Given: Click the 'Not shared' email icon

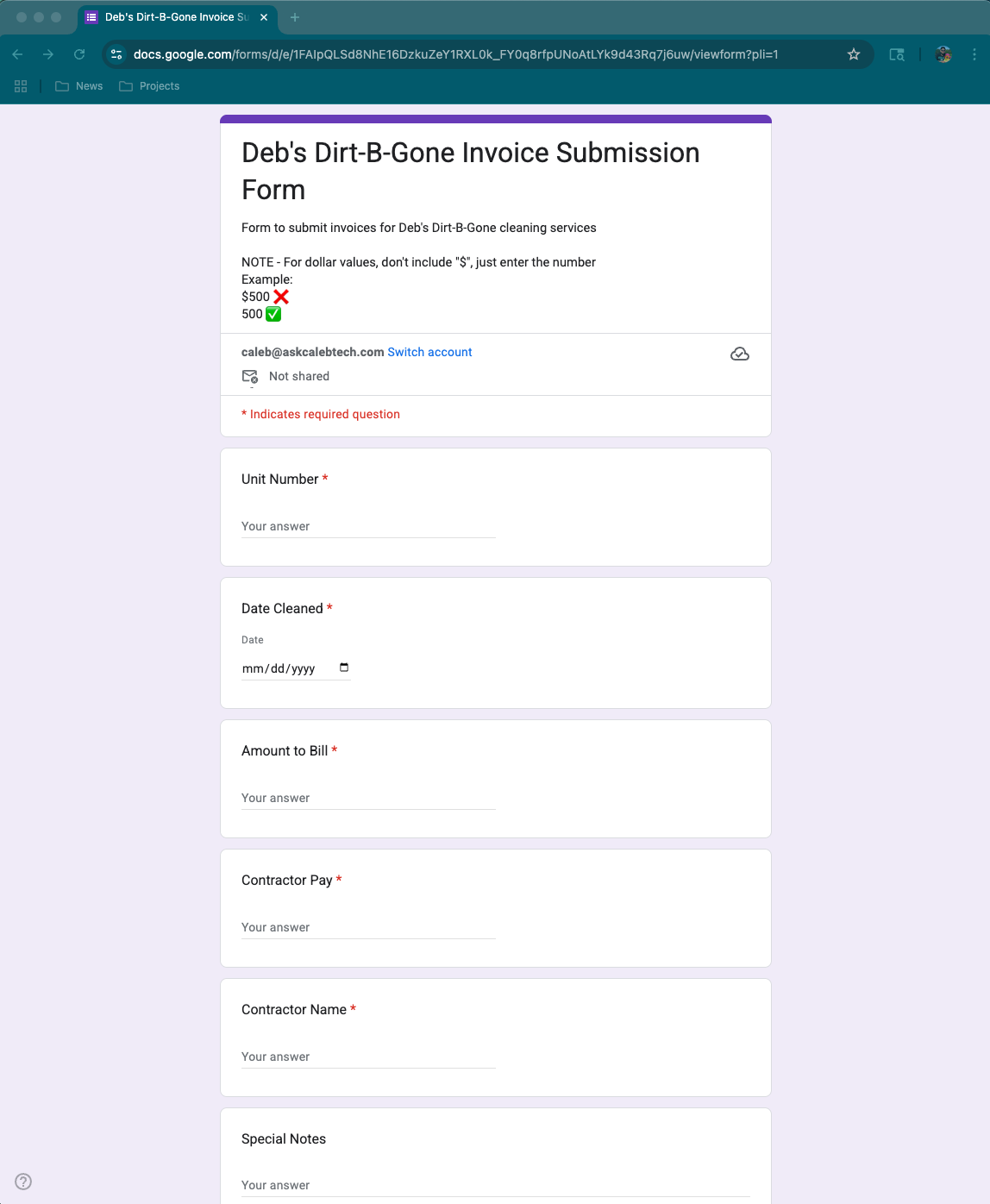Looking at the screenshot, I should coord(249,376).
